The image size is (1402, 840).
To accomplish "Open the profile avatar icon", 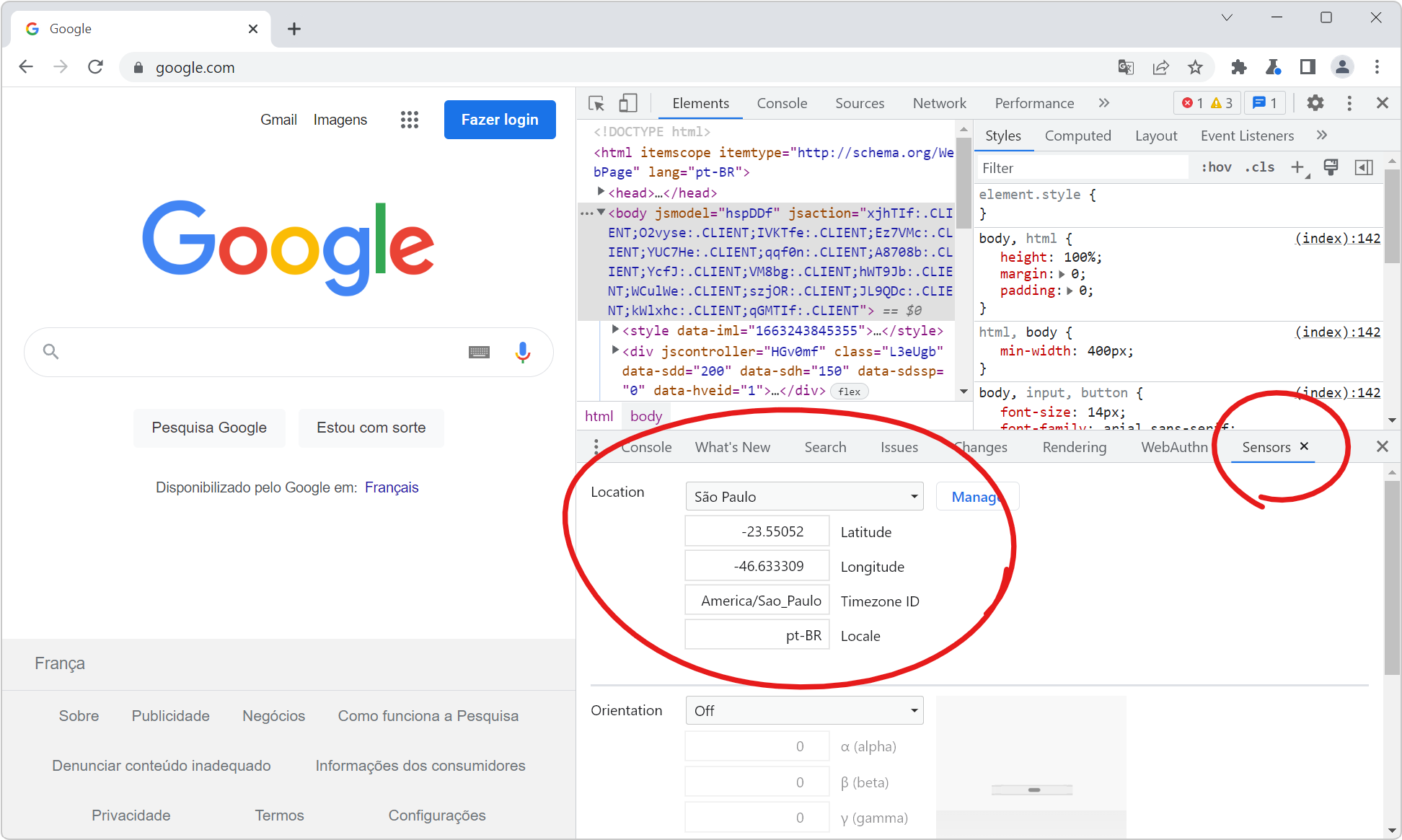I will [1342, 67].
